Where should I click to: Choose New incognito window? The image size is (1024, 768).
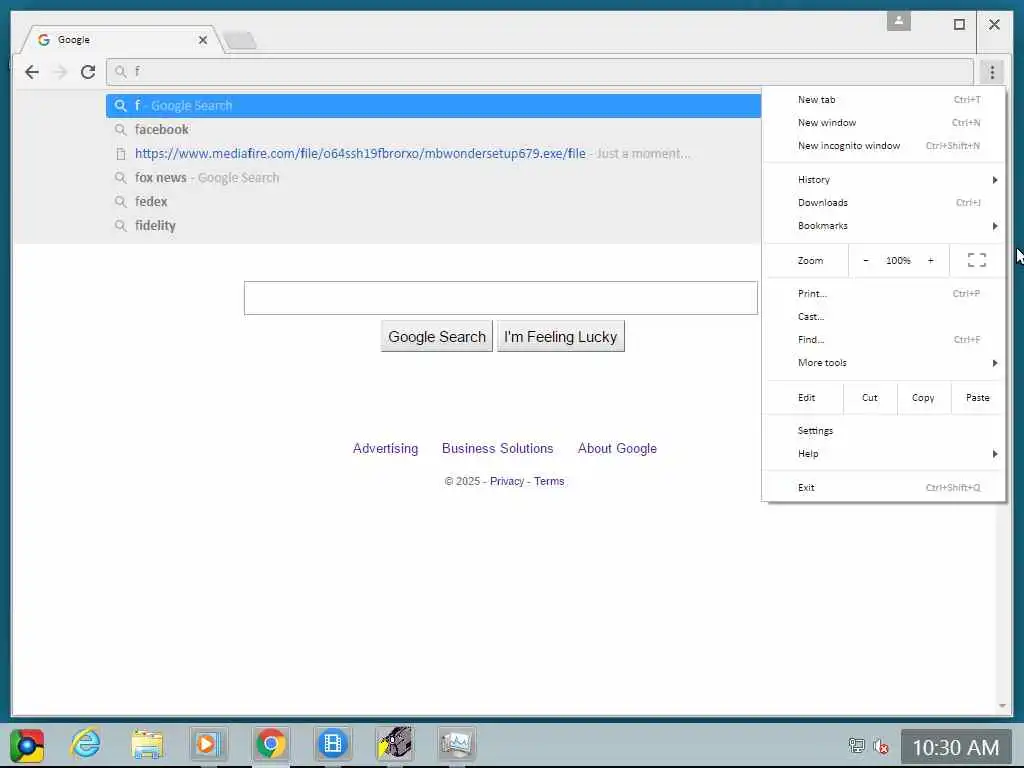[x=884, y=146]
